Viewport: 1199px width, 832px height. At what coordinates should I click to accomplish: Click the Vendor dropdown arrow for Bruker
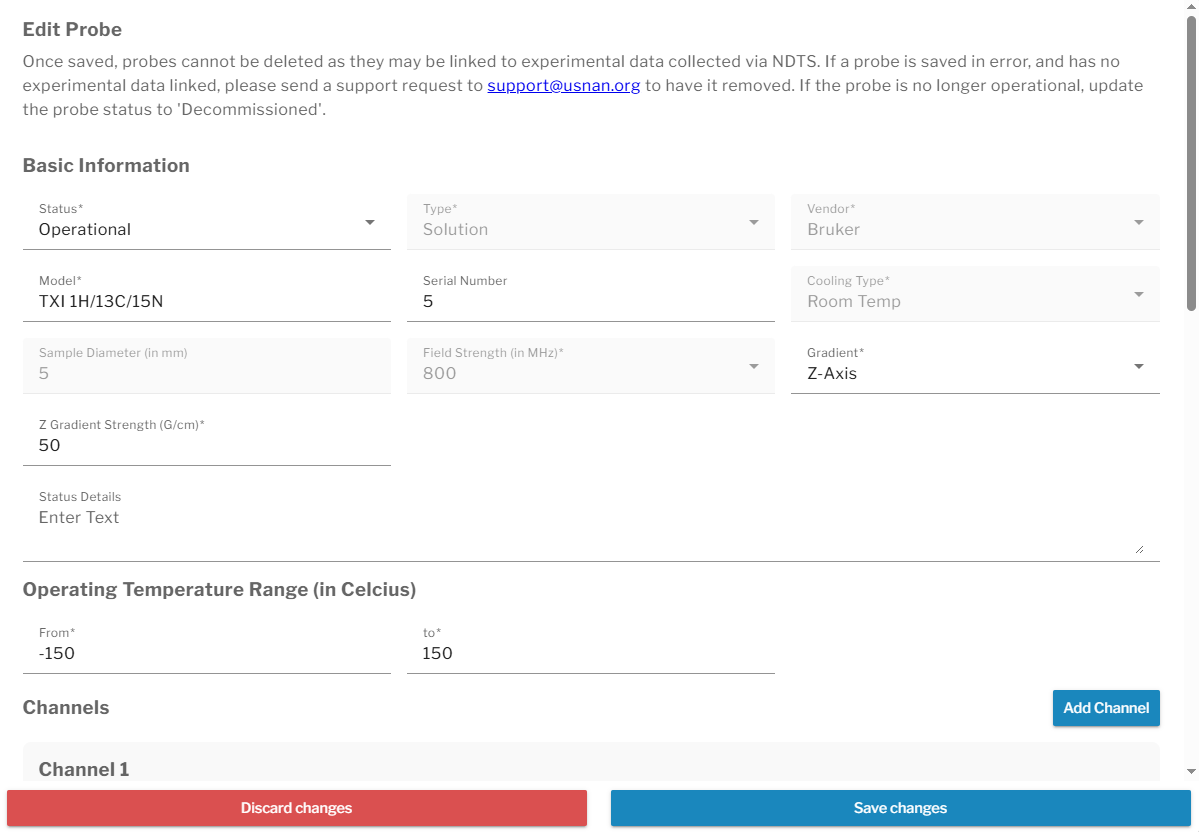(x=1139, y=223)
